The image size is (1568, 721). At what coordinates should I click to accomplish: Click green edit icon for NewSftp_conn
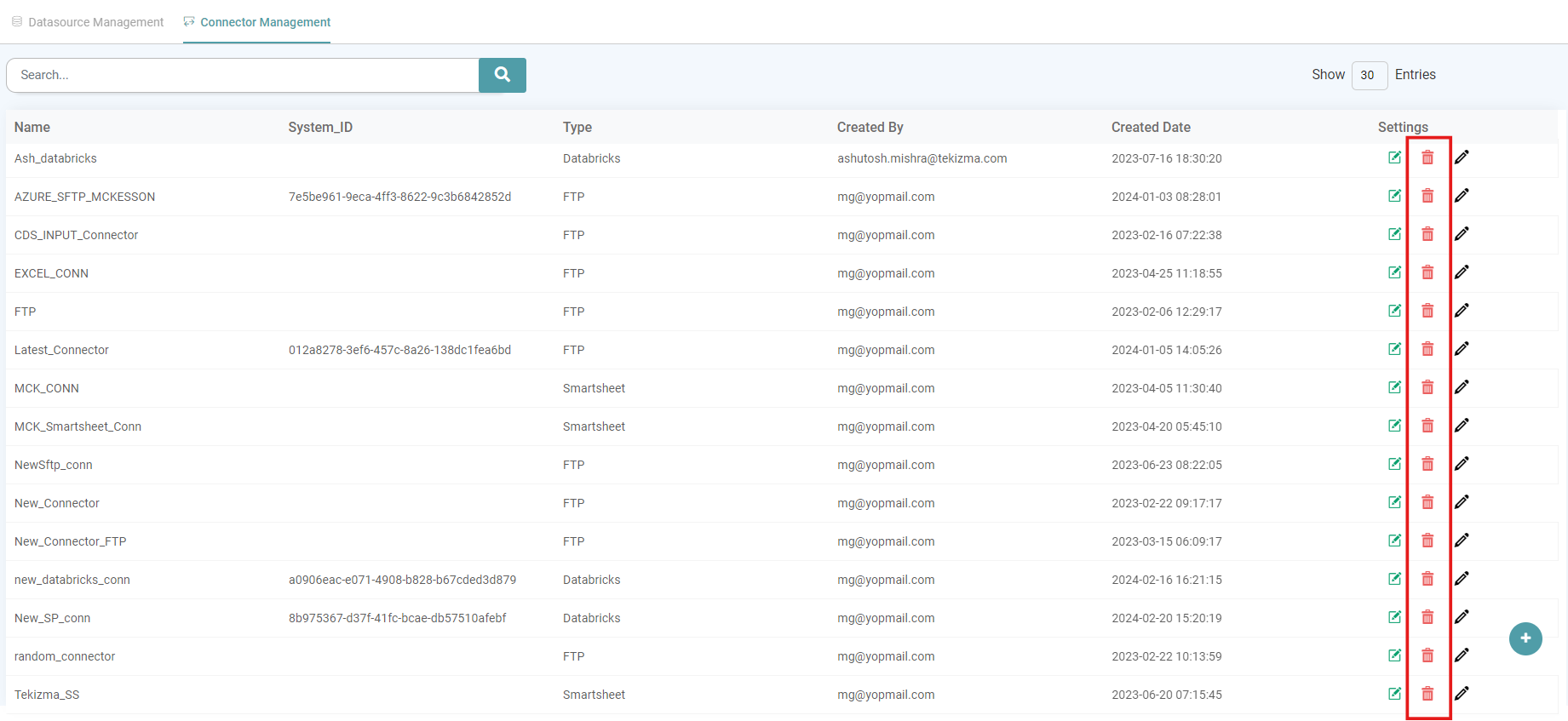(1394, 464)
